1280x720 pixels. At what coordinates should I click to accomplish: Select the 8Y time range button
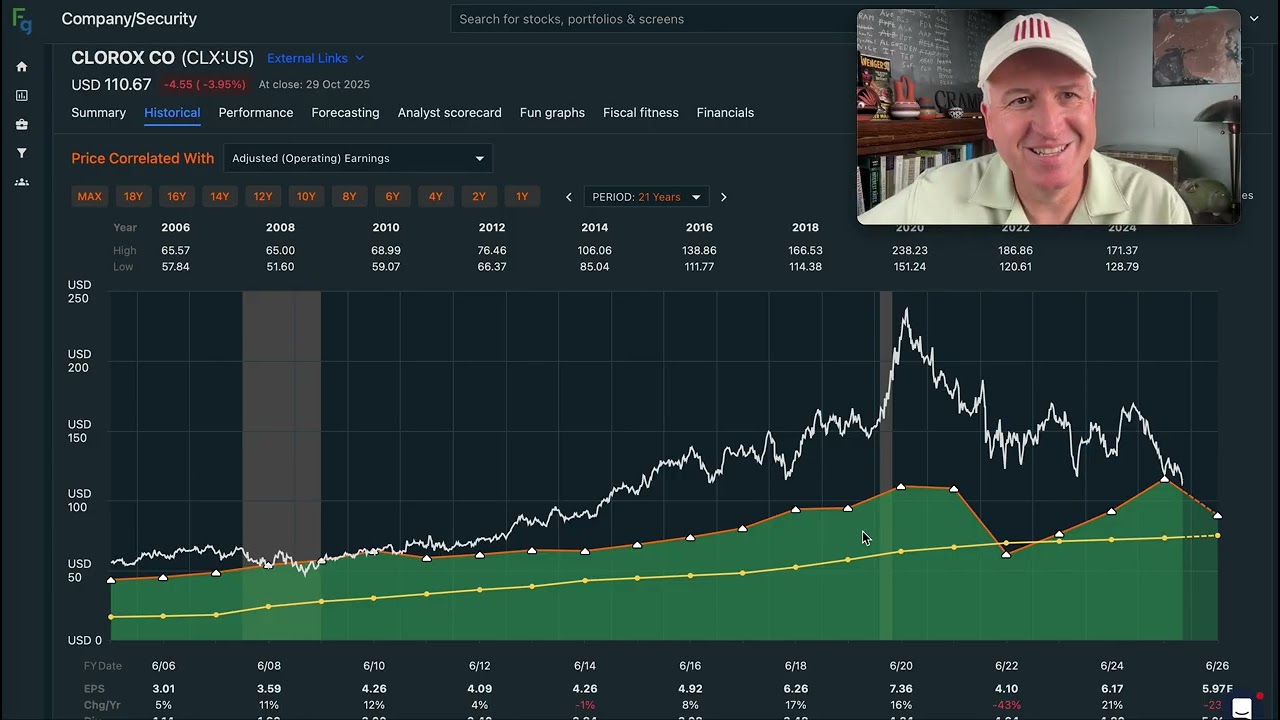point(349,197)
